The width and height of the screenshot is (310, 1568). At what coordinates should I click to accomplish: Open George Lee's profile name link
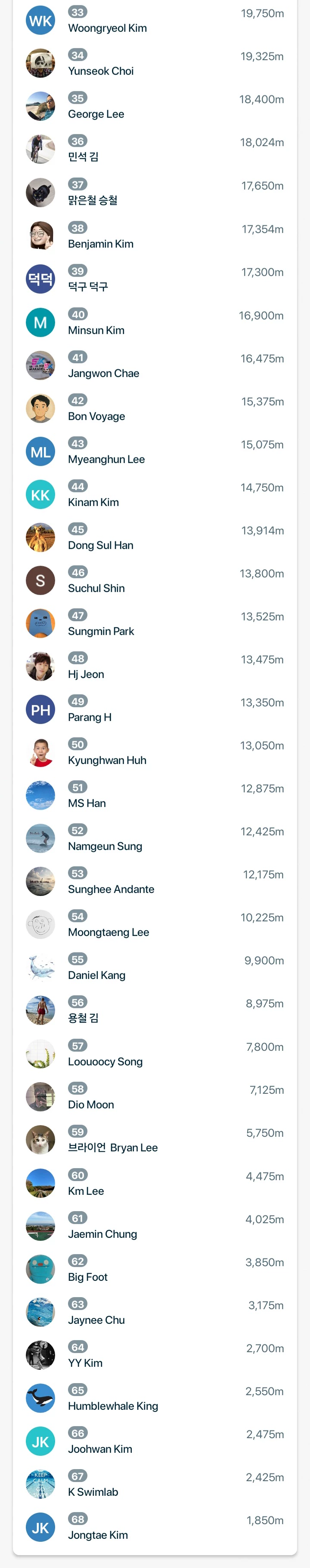(96, 114)
